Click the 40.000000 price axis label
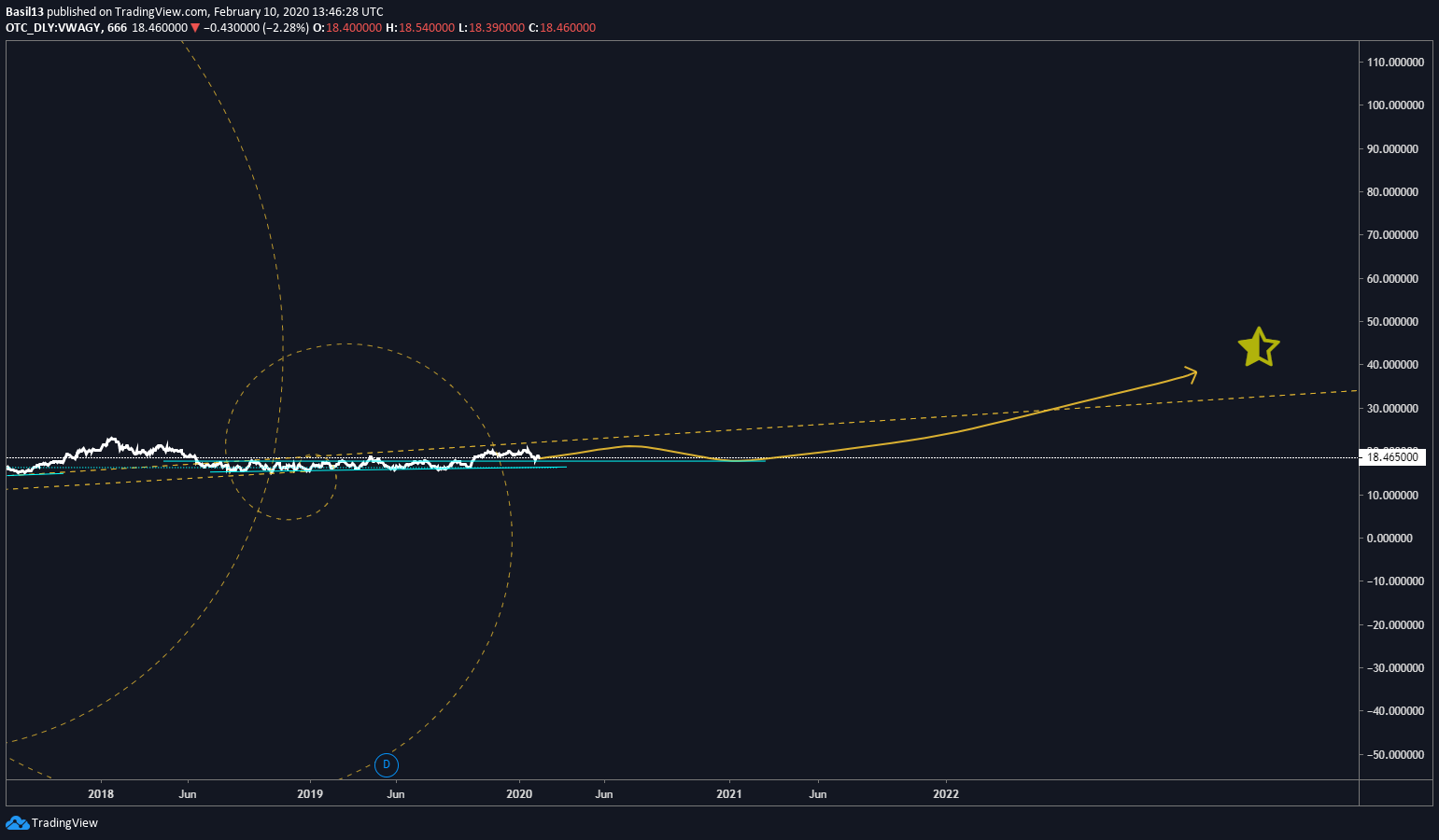The image size is (1439, 840). 1392,364
